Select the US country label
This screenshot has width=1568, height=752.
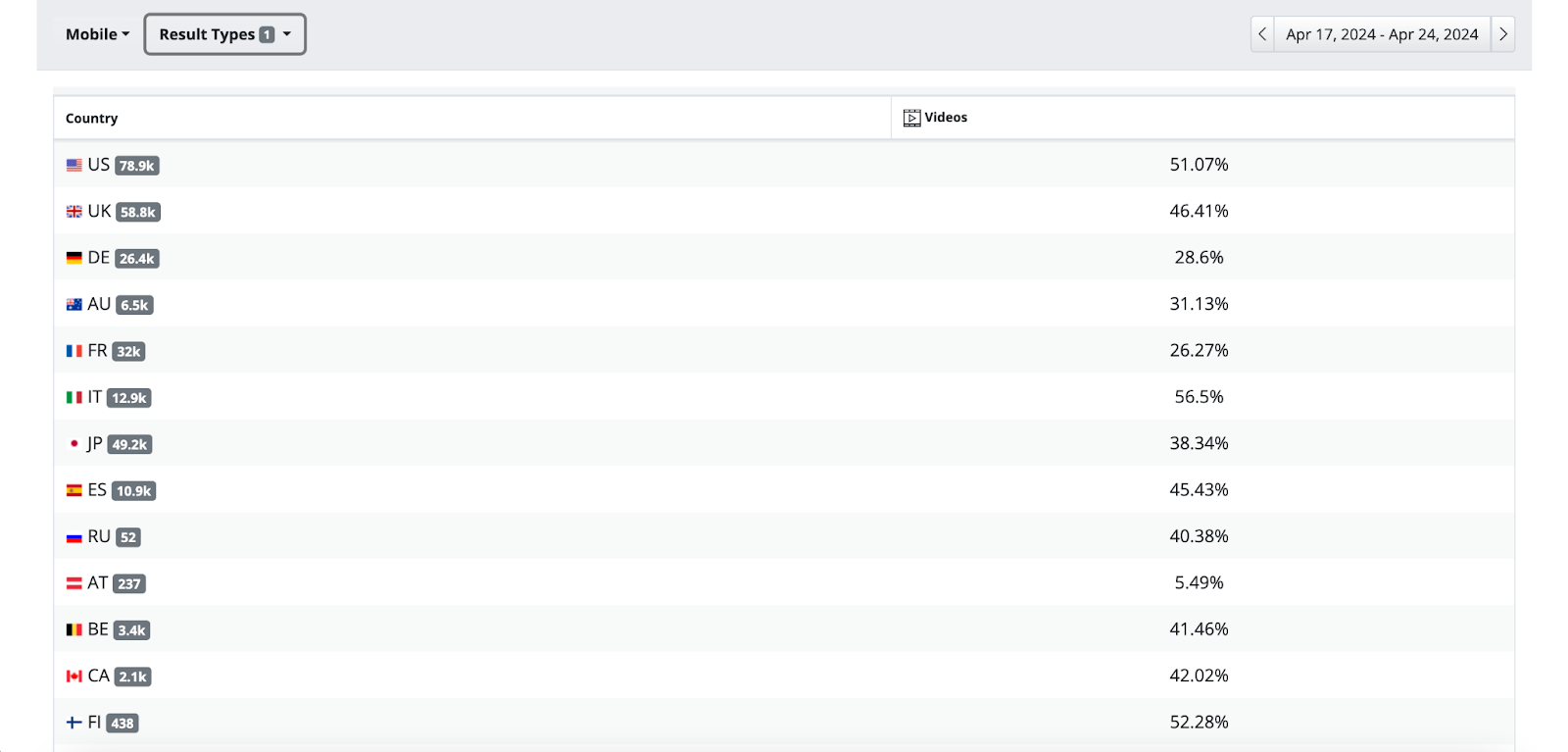coord(99,165)
